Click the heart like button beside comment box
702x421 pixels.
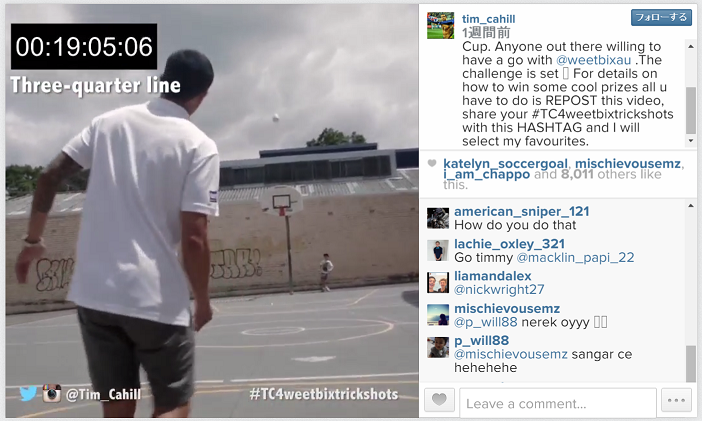tap(439, 400)
